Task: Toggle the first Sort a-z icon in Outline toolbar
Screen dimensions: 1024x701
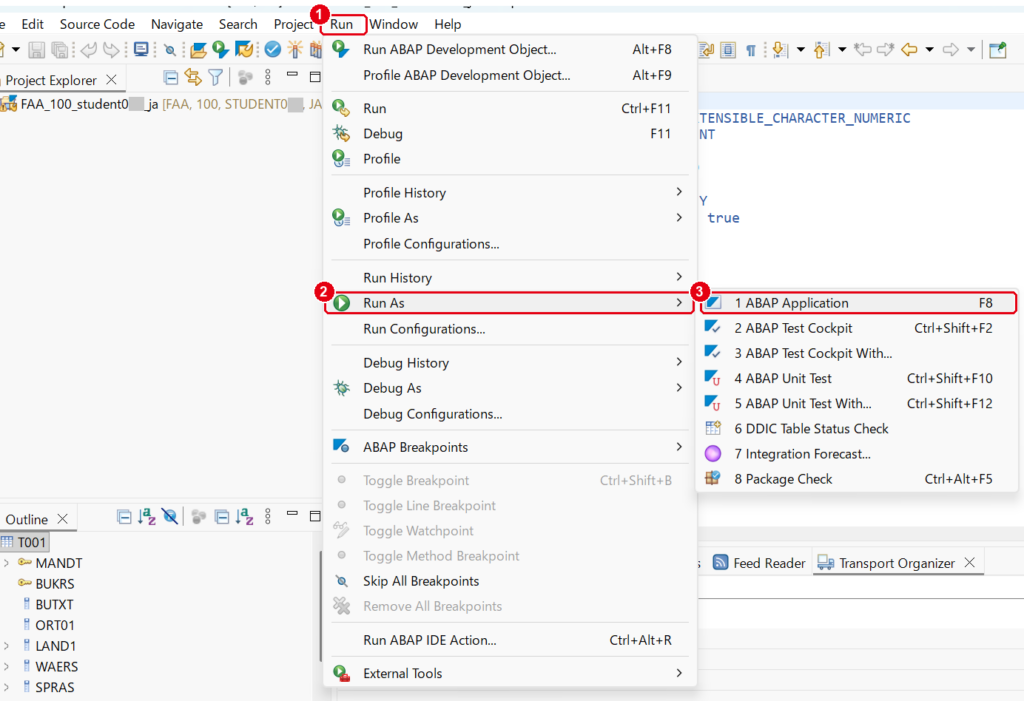Action: point(146,517)
